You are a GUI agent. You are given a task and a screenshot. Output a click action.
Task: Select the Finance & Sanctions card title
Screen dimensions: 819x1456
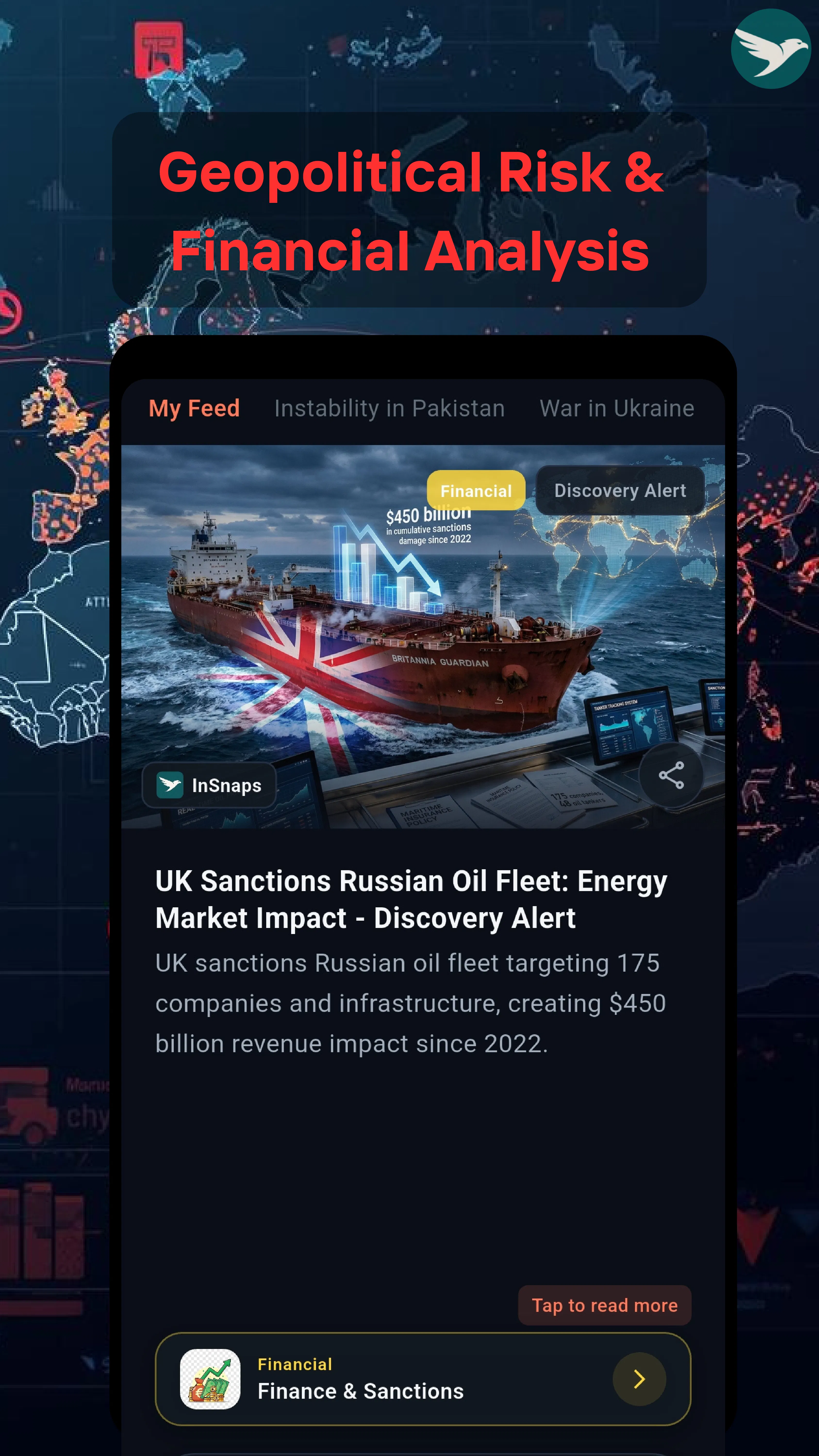361,1391
